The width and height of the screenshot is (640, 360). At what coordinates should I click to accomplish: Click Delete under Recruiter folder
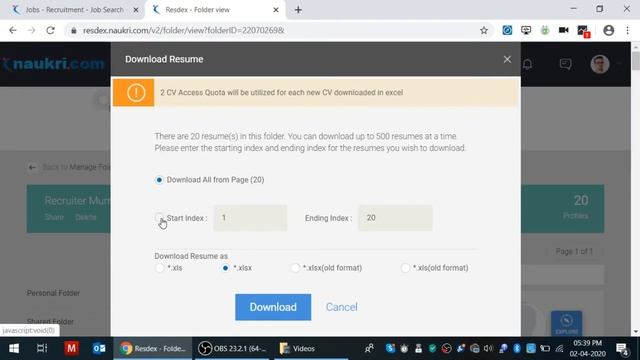[x=86, y=217]
